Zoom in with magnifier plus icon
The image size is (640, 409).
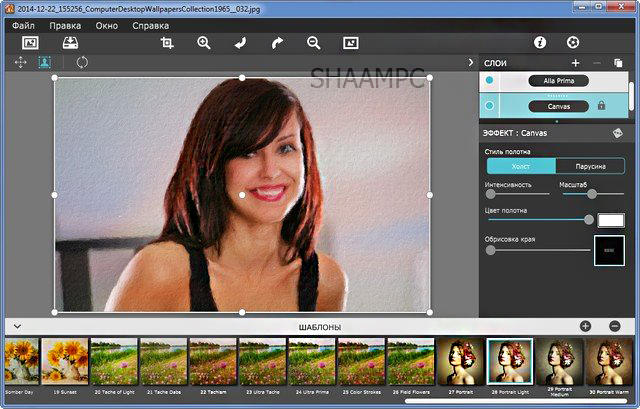[204, 42]
